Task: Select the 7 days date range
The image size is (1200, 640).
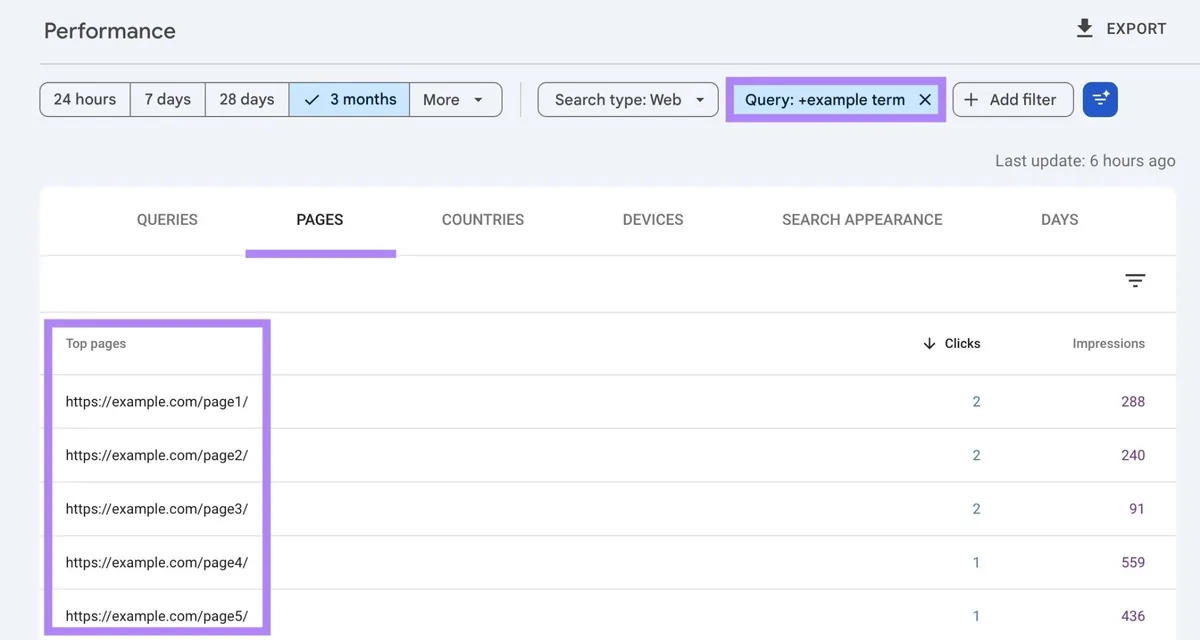Action: coord(168,99)
